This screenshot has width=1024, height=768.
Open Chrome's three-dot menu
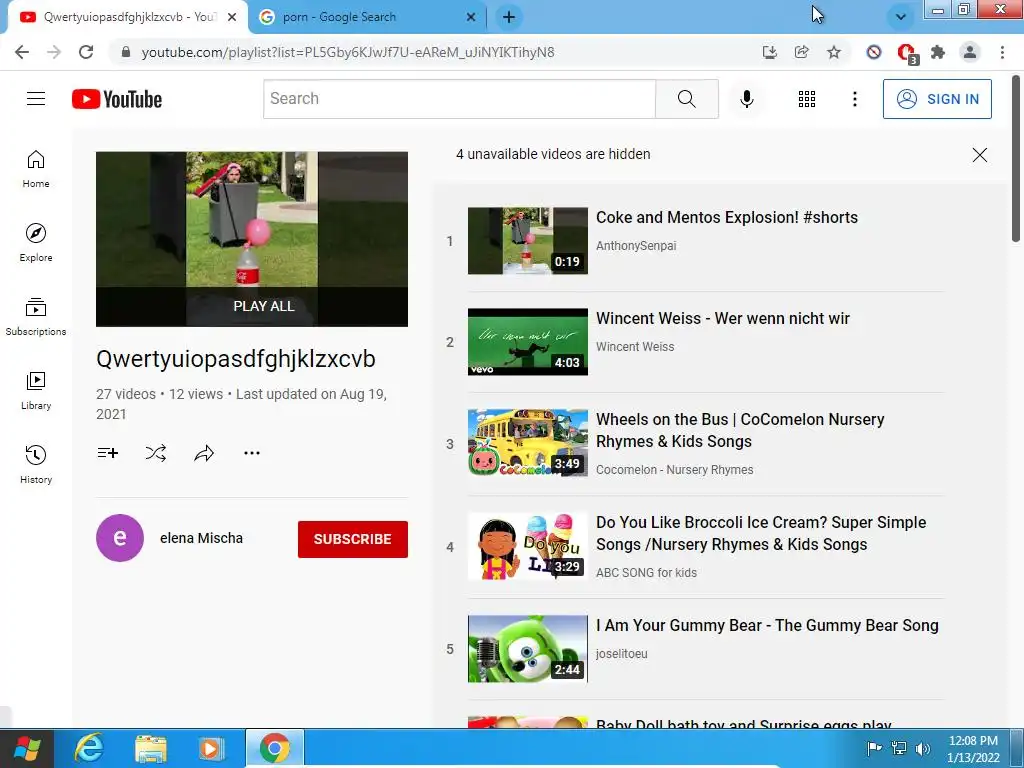coord(1002,52)
